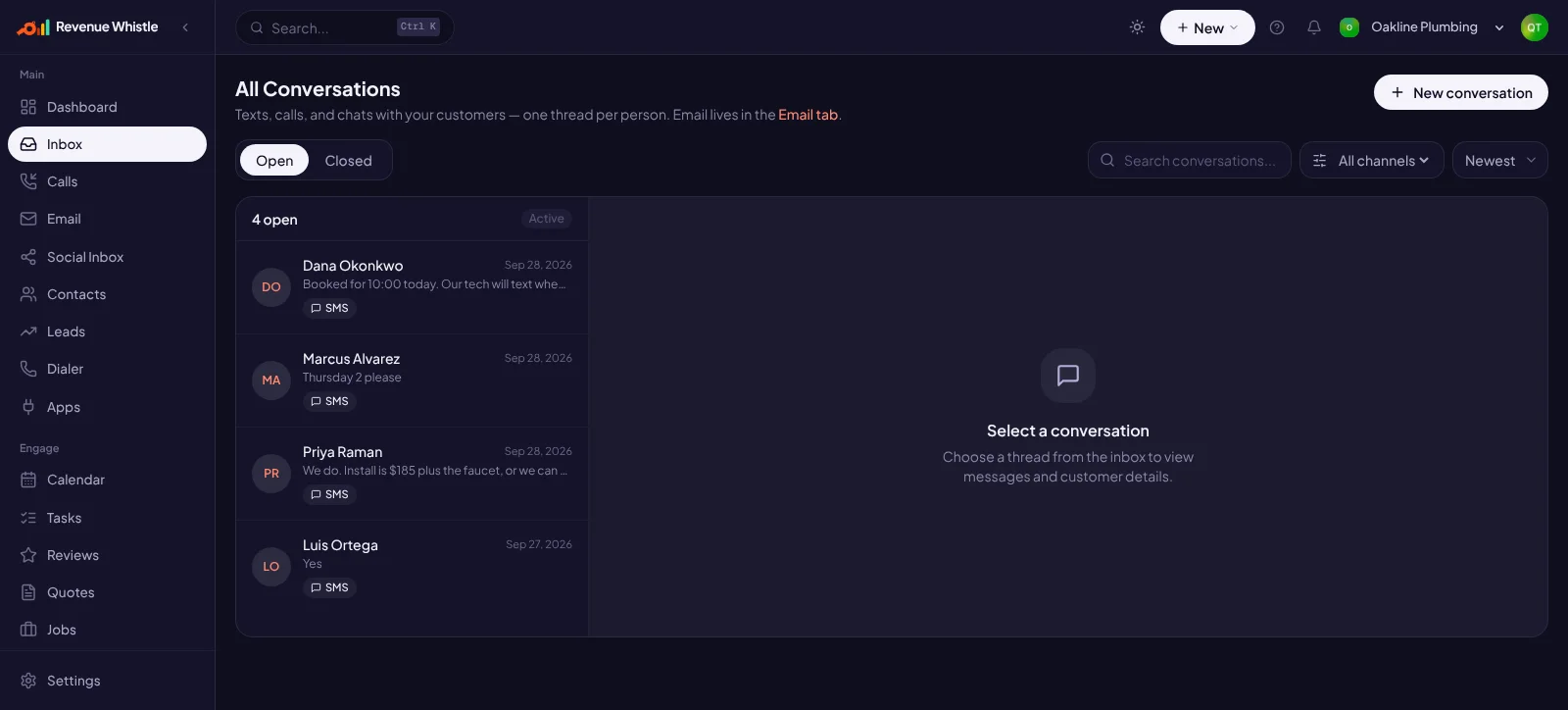Screen dimensions: 1568x710
Task: Go to Calls in the sidebar
Action: 107,181
